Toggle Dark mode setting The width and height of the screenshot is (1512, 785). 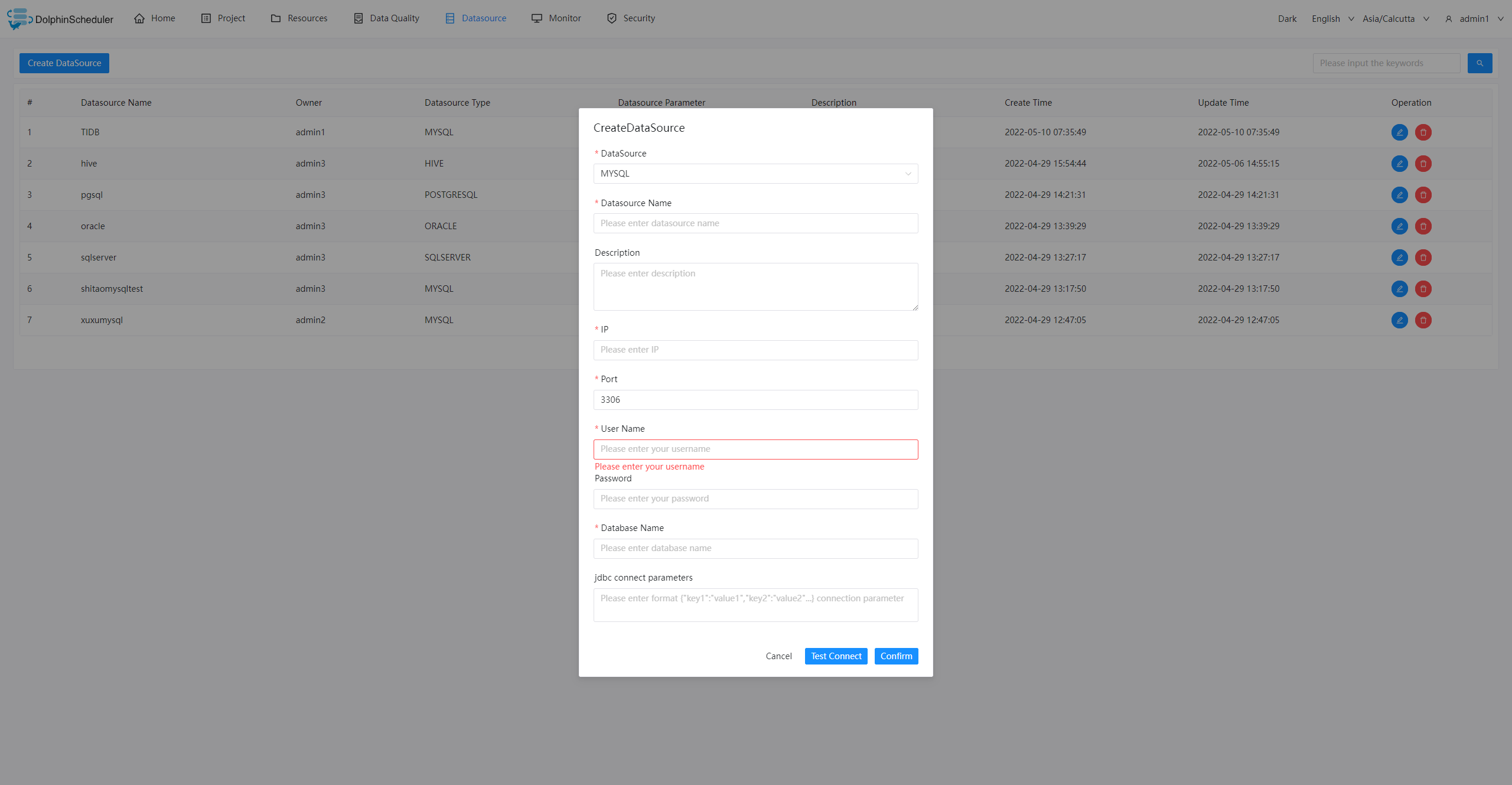[1289, 18]
